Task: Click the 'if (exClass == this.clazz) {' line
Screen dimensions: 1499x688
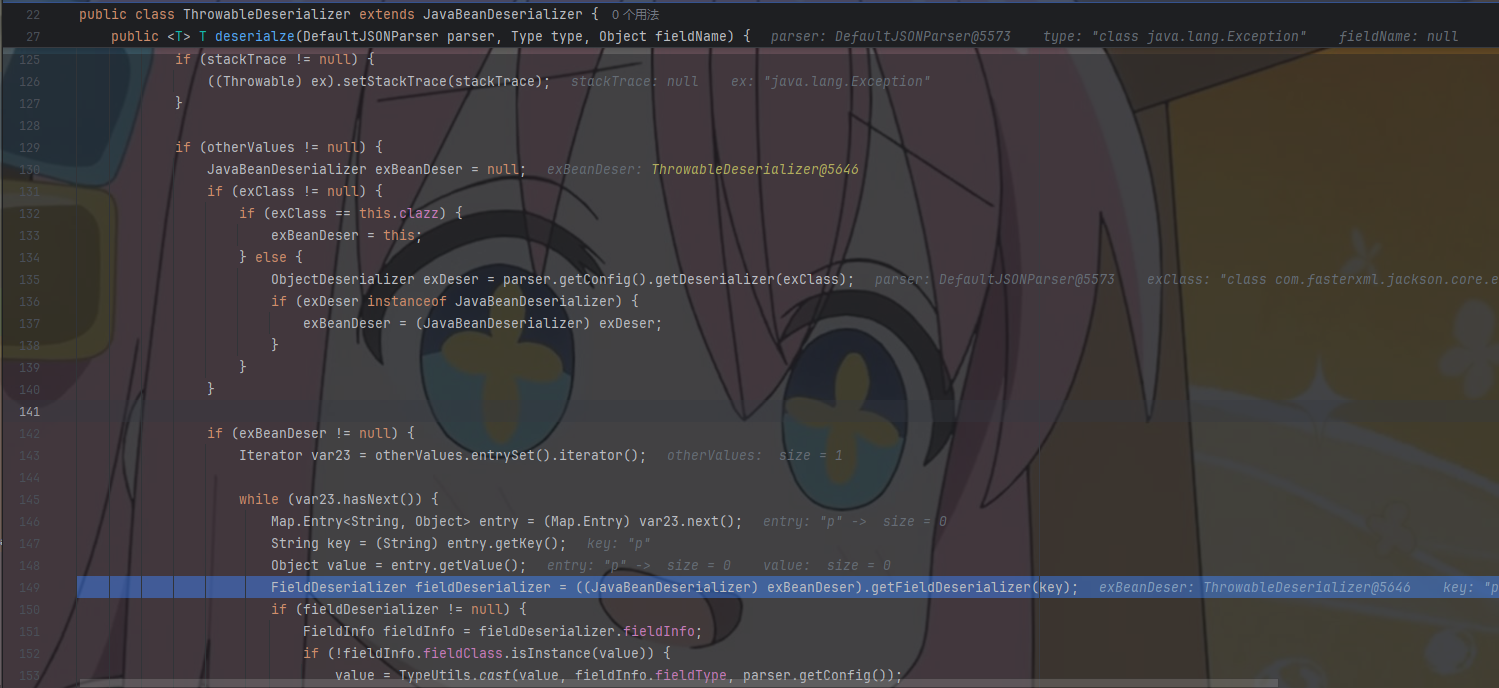Action: click(x=351, y=213)
